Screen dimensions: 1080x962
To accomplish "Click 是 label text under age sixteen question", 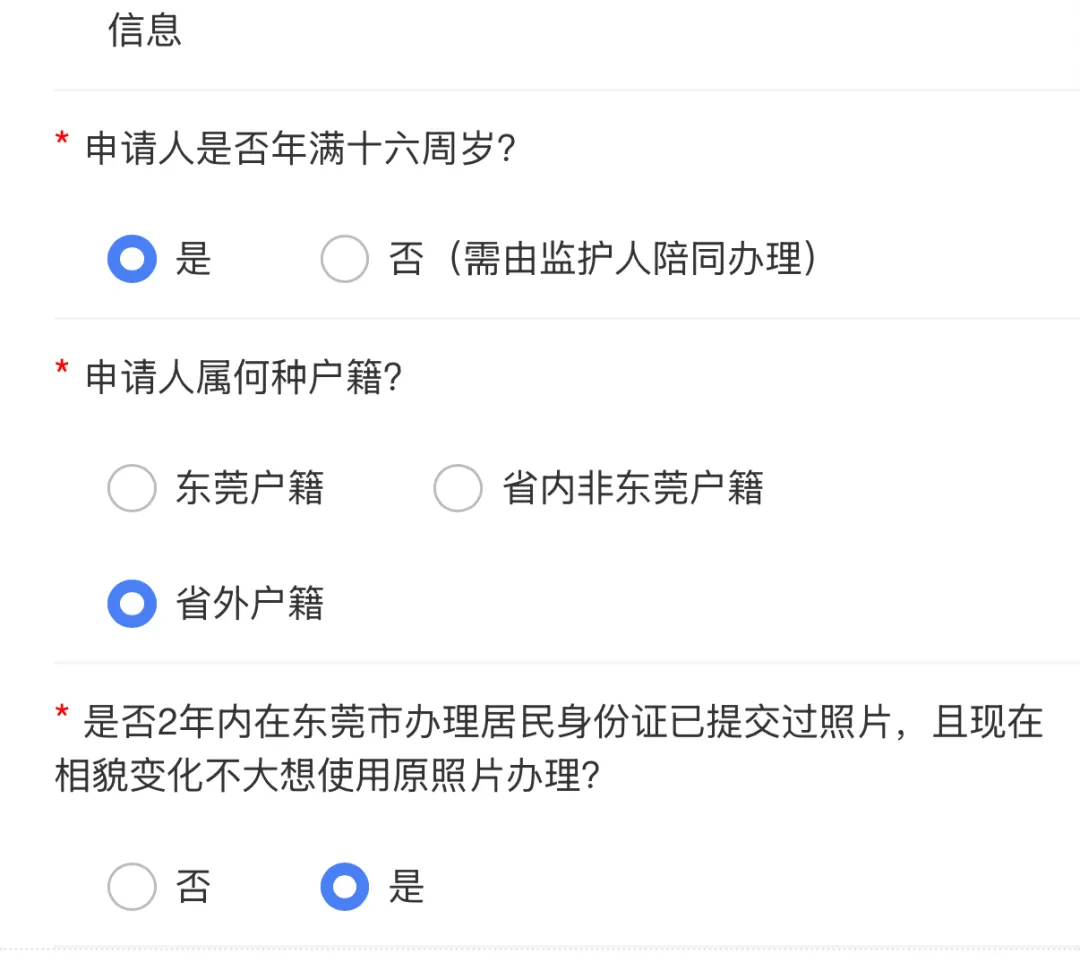I will coord(194,260).
